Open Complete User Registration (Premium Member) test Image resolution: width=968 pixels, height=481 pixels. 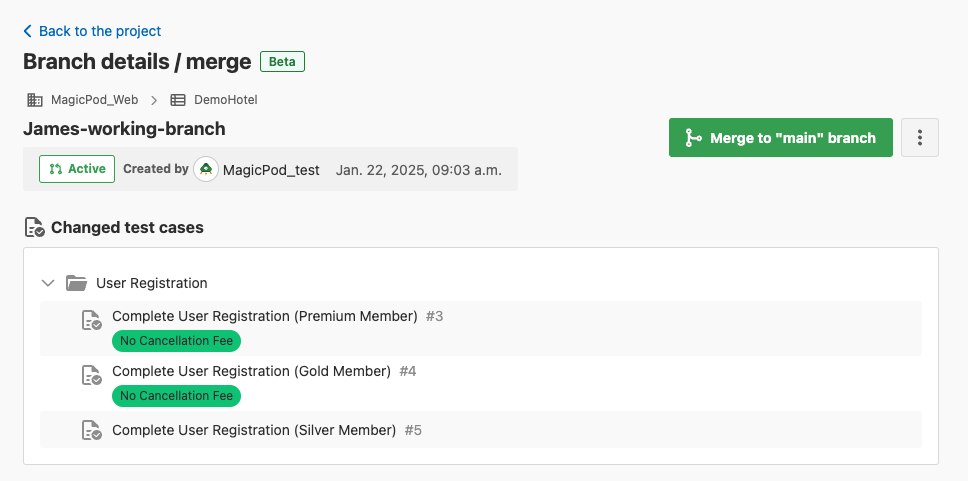pos(264,316)
